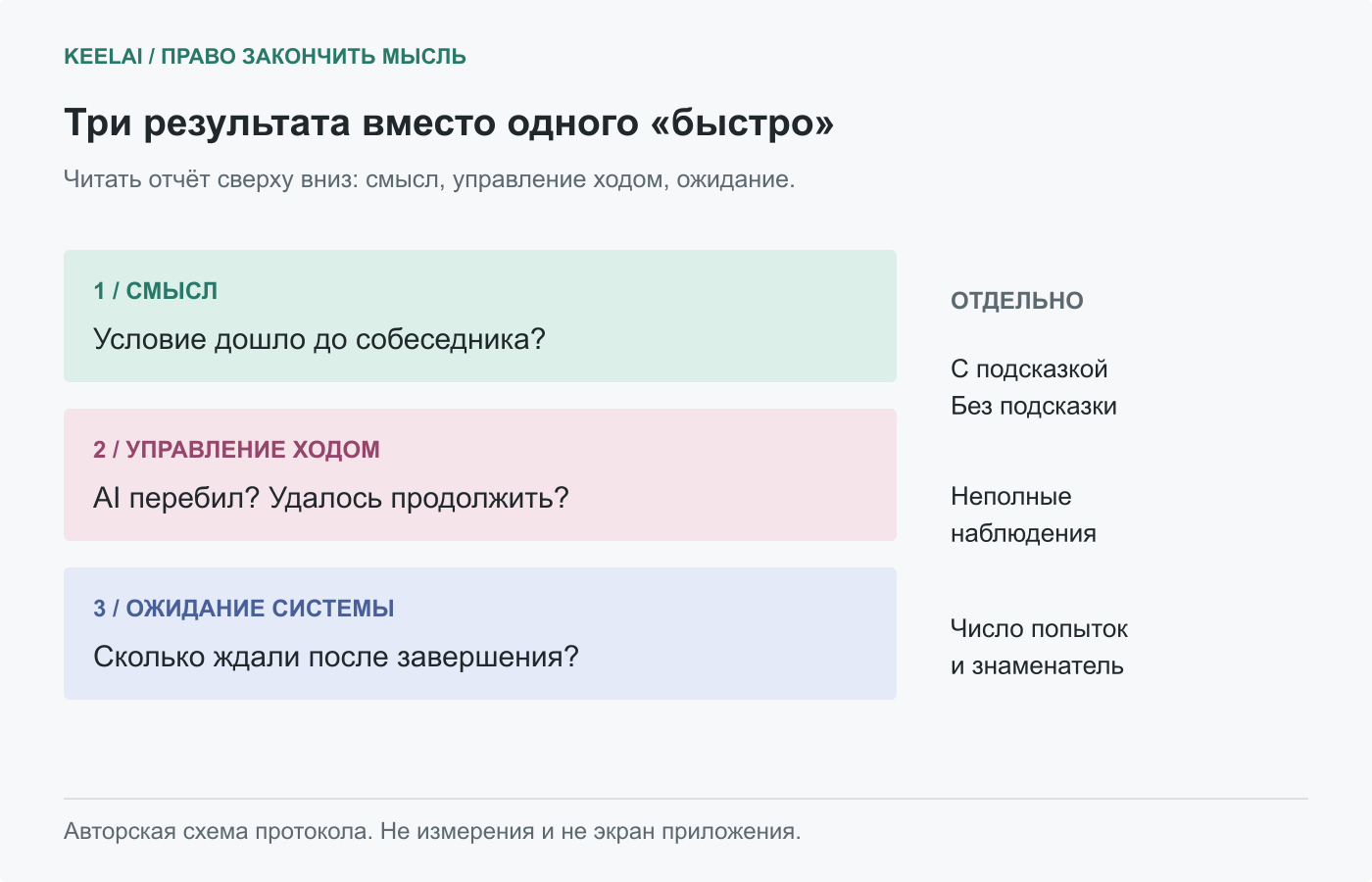Click the subtitle starting with 'Читать отчёт сверху вниз'
1372x882 pixels.
coord(429,179)
